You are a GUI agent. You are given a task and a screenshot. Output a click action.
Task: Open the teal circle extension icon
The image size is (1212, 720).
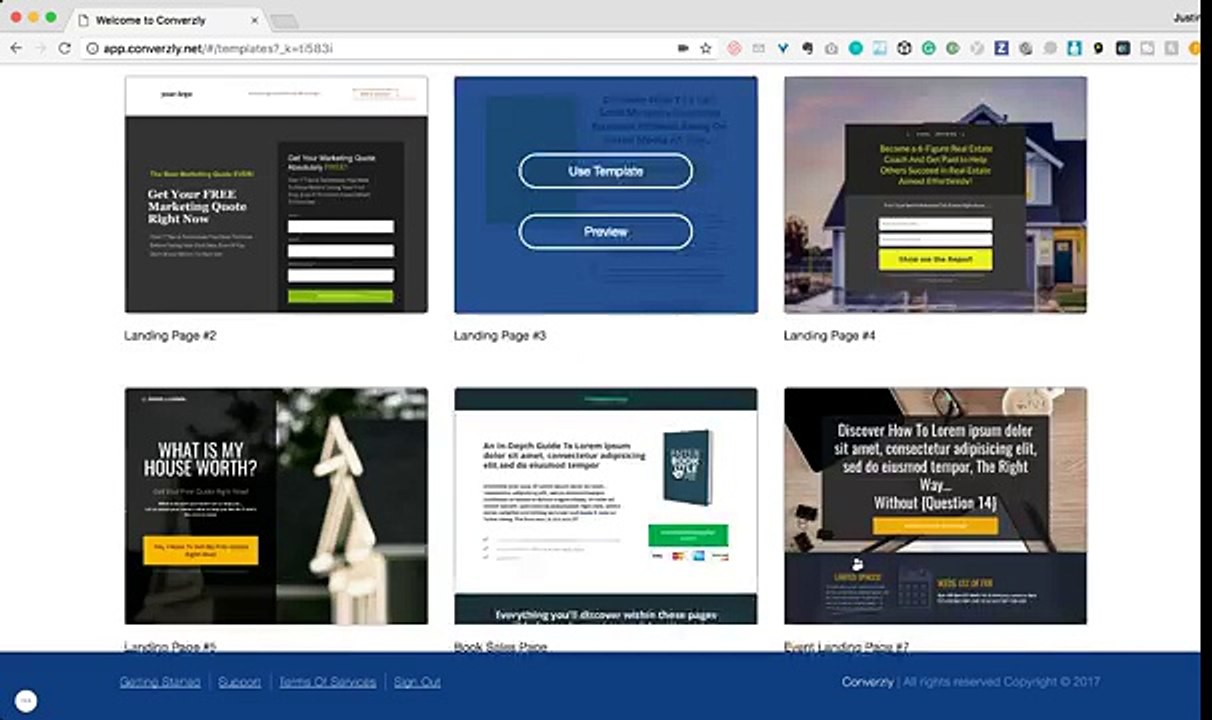pyautogui.click(x=855, y=48)
